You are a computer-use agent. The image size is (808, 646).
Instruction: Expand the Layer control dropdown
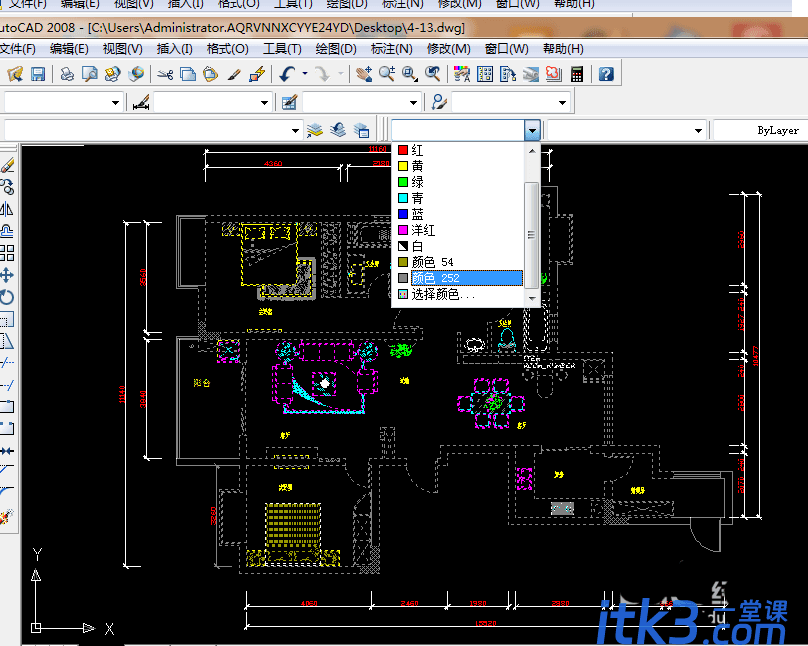(x=295, y=130)
